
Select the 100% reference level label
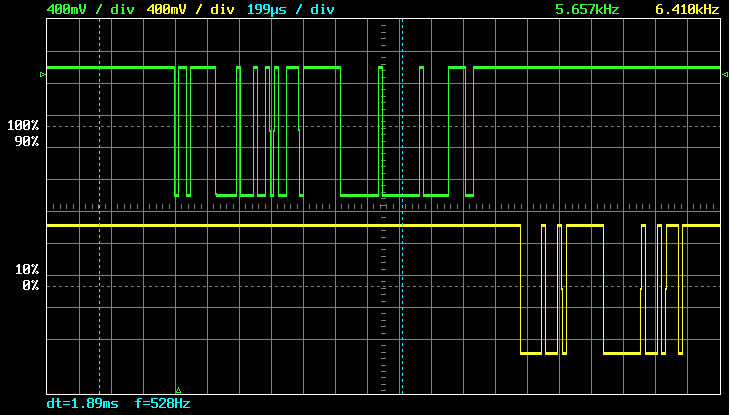click(23, 125)
